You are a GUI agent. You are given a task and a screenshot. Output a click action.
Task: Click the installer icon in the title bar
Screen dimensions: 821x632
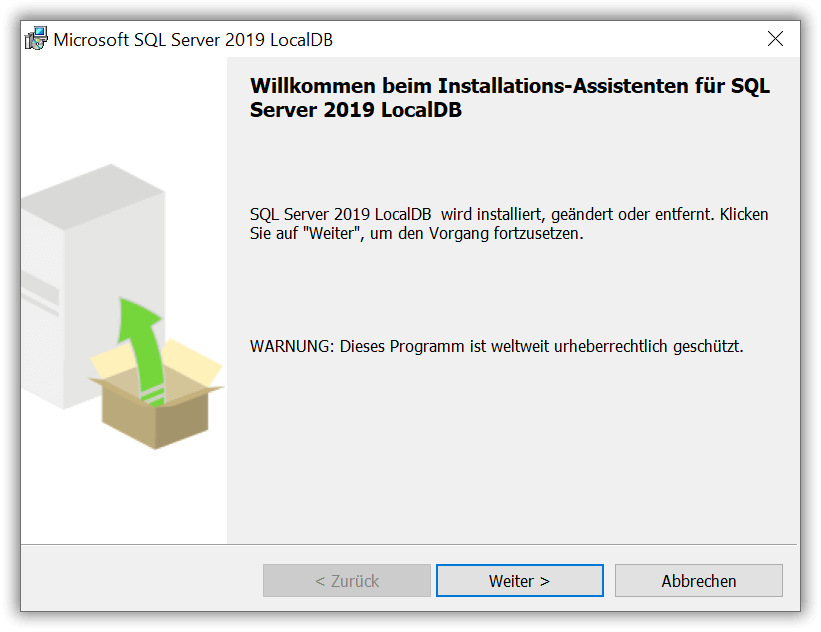36,39
